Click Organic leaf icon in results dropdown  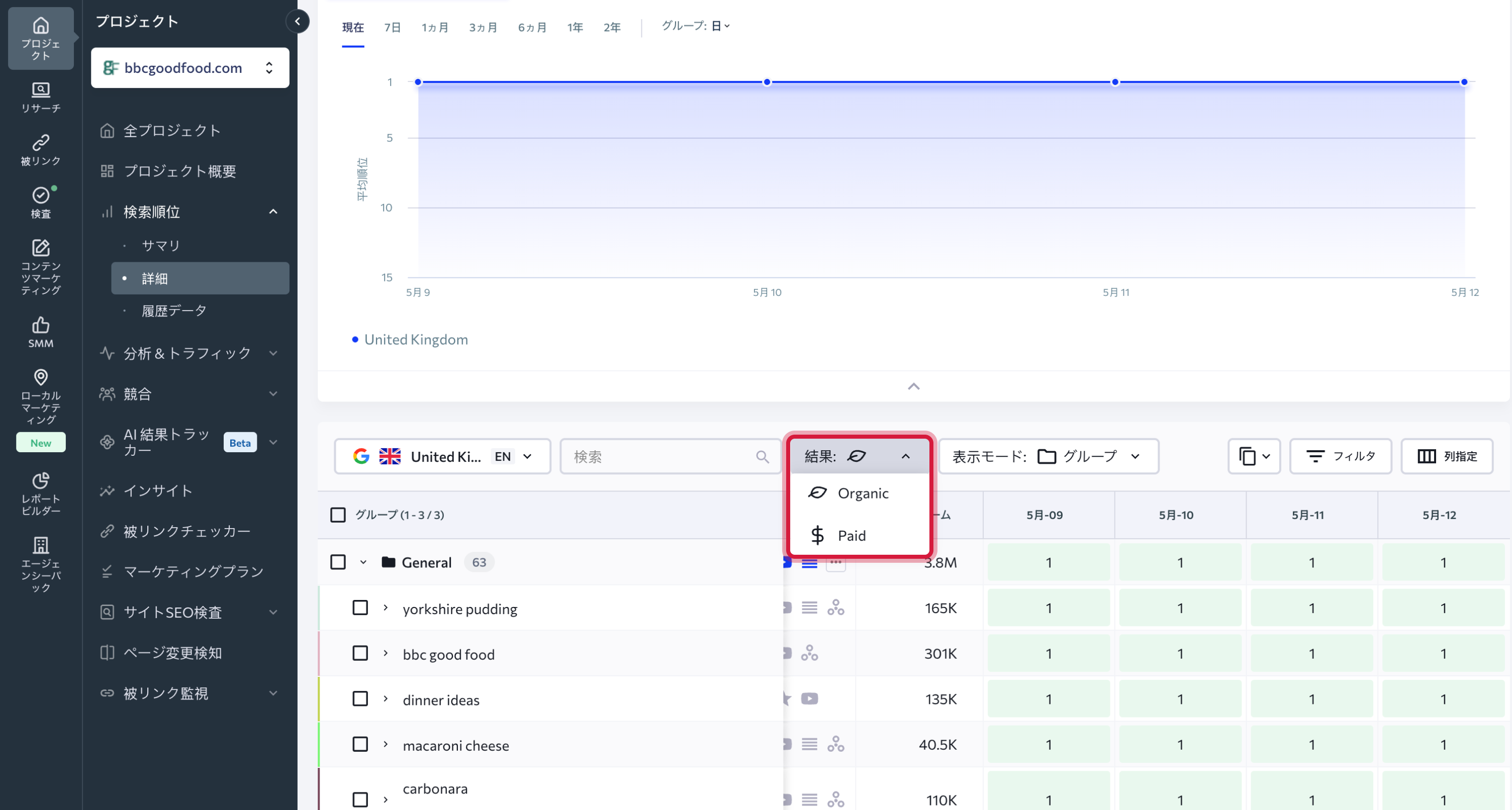(x=817, y=493)
